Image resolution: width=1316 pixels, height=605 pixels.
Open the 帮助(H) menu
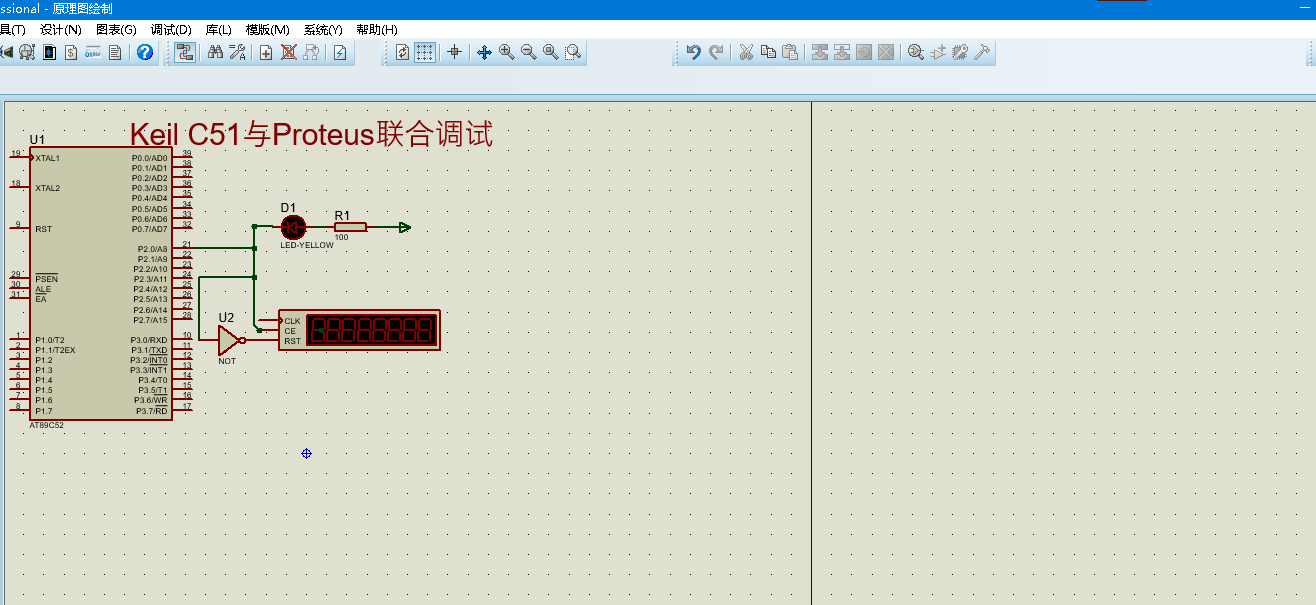coord(377,30)
